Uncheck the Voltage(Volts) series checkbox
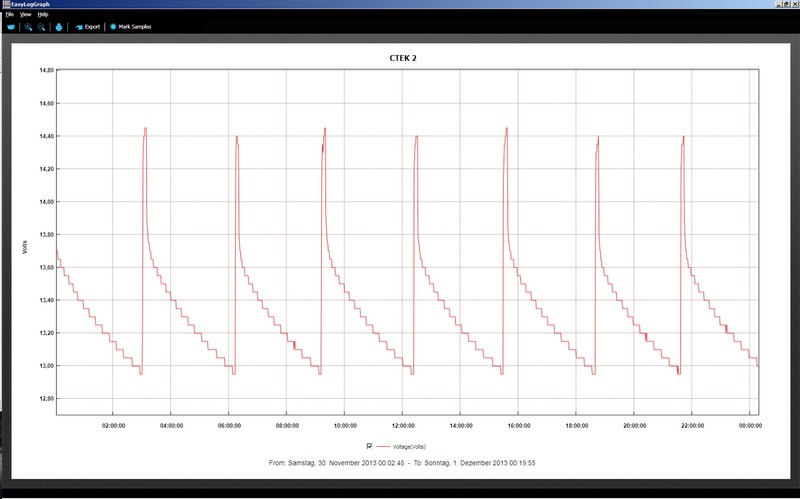This screenshot has width=800, height=499. [x=370, y=445]
